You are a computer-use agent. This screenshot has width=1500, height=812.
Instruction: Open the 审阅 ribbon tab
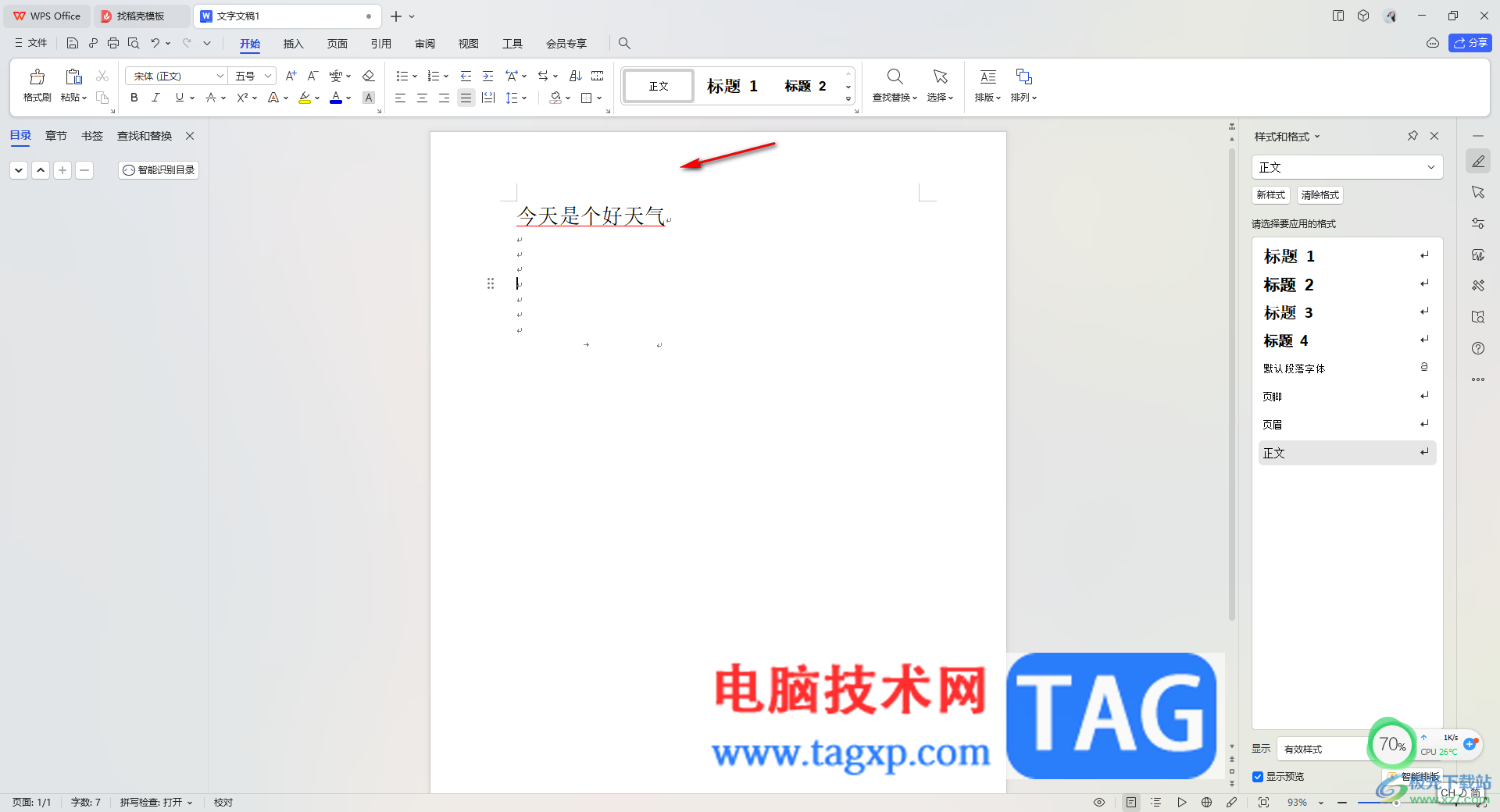pyautogui.click(x=424, y=44)
